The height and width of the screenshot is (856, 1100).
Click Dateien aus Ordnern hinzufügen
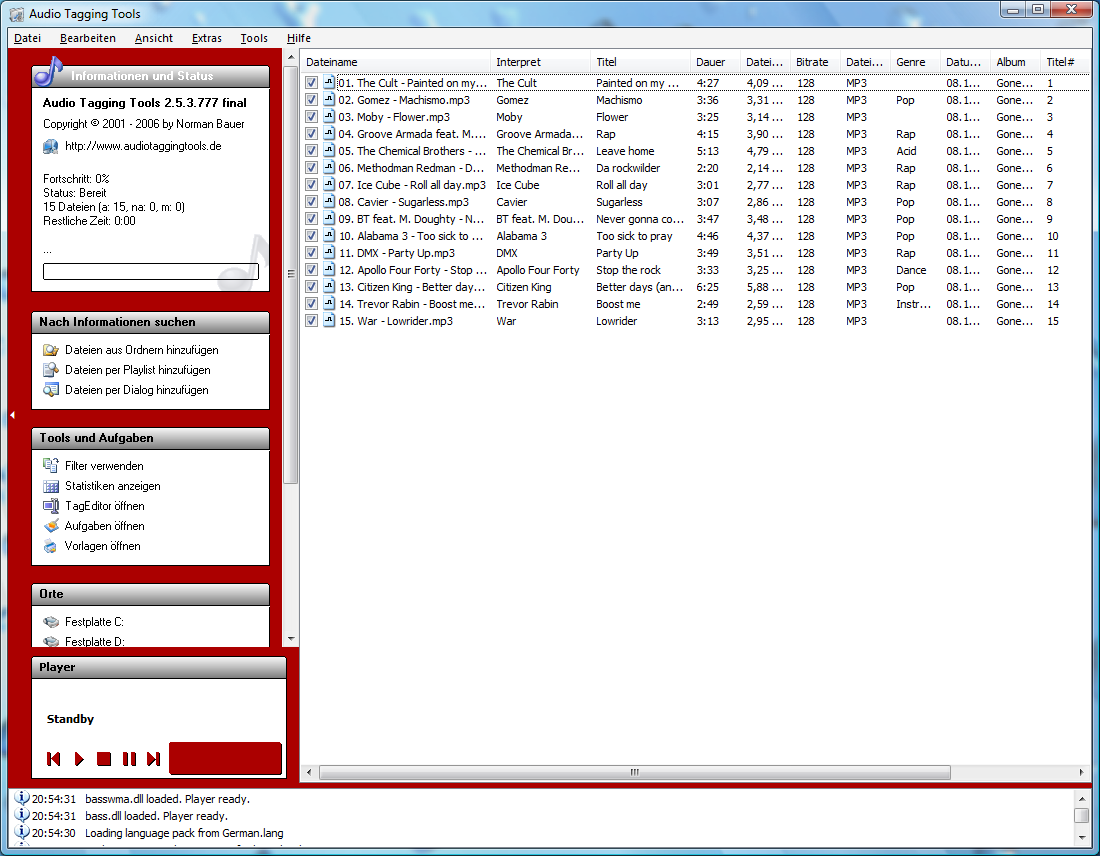click(142, 349)
